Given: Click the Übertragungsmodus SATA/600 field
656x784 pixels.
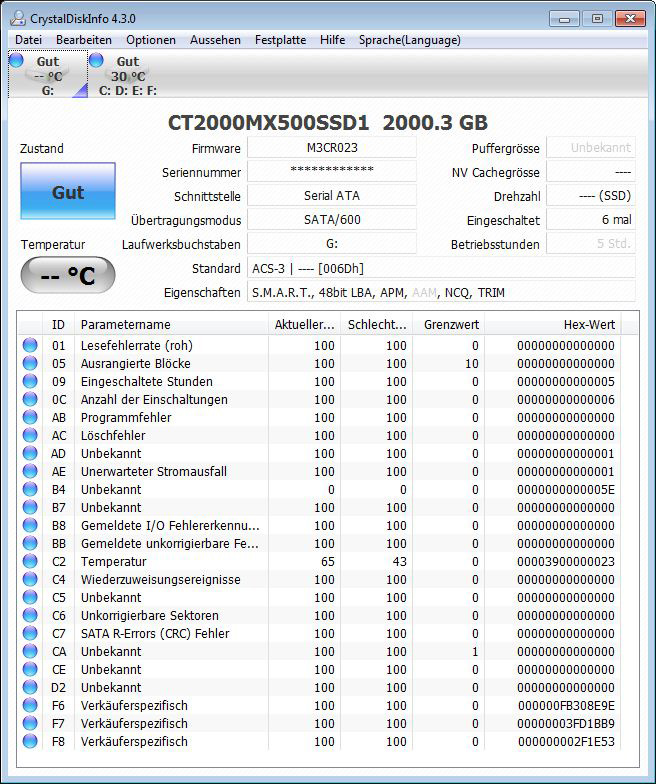Looking at the screenshot, I should [x=332, y=220].
